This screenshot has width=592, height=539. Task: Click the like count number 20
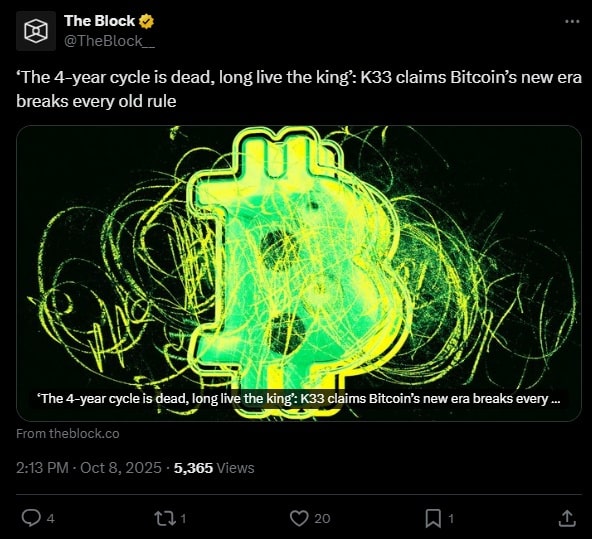pyautogui.click(x=322, y=519)
